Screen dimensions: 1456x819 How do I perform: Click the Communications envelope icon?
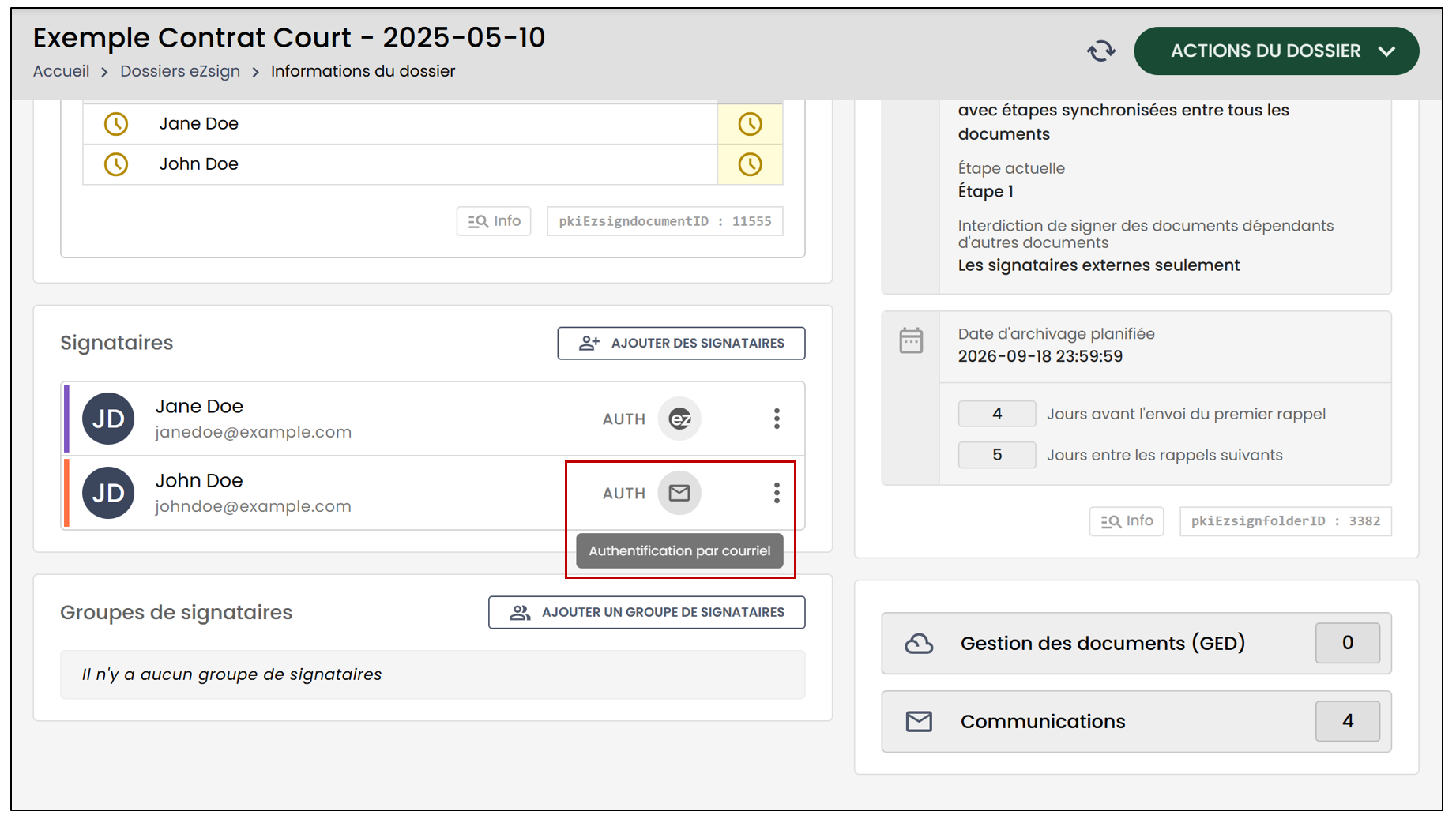(919, 722)
